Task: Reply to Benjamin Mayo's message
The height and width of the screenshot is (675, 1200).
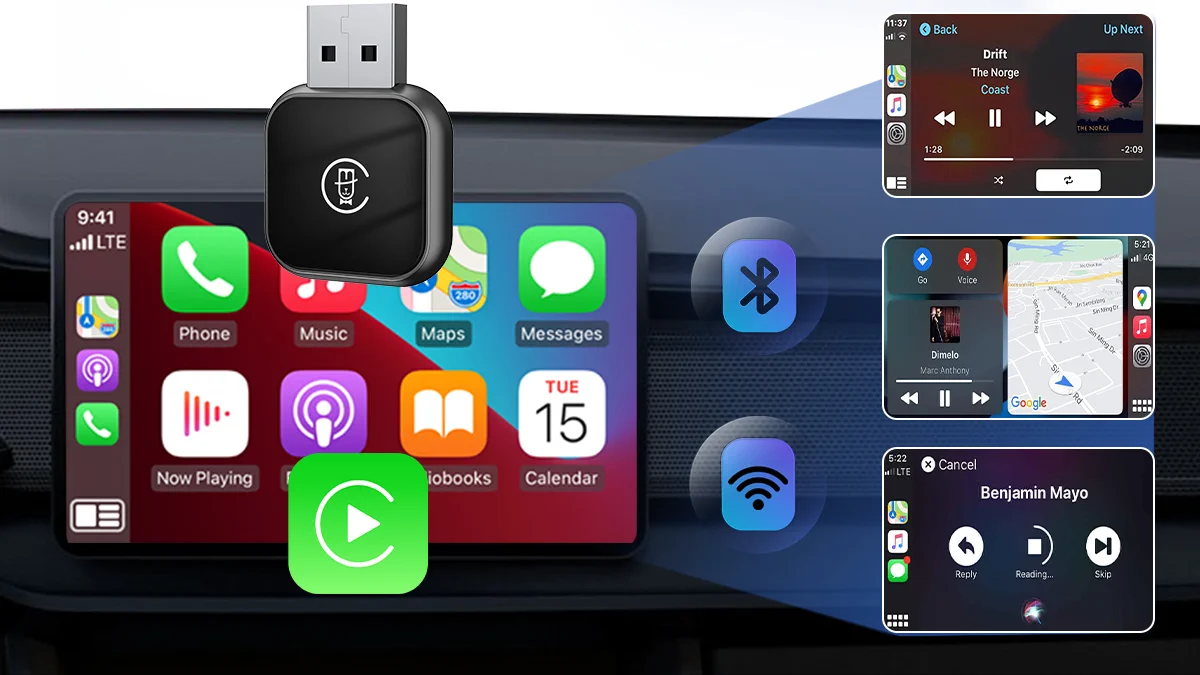Action: 965,547
